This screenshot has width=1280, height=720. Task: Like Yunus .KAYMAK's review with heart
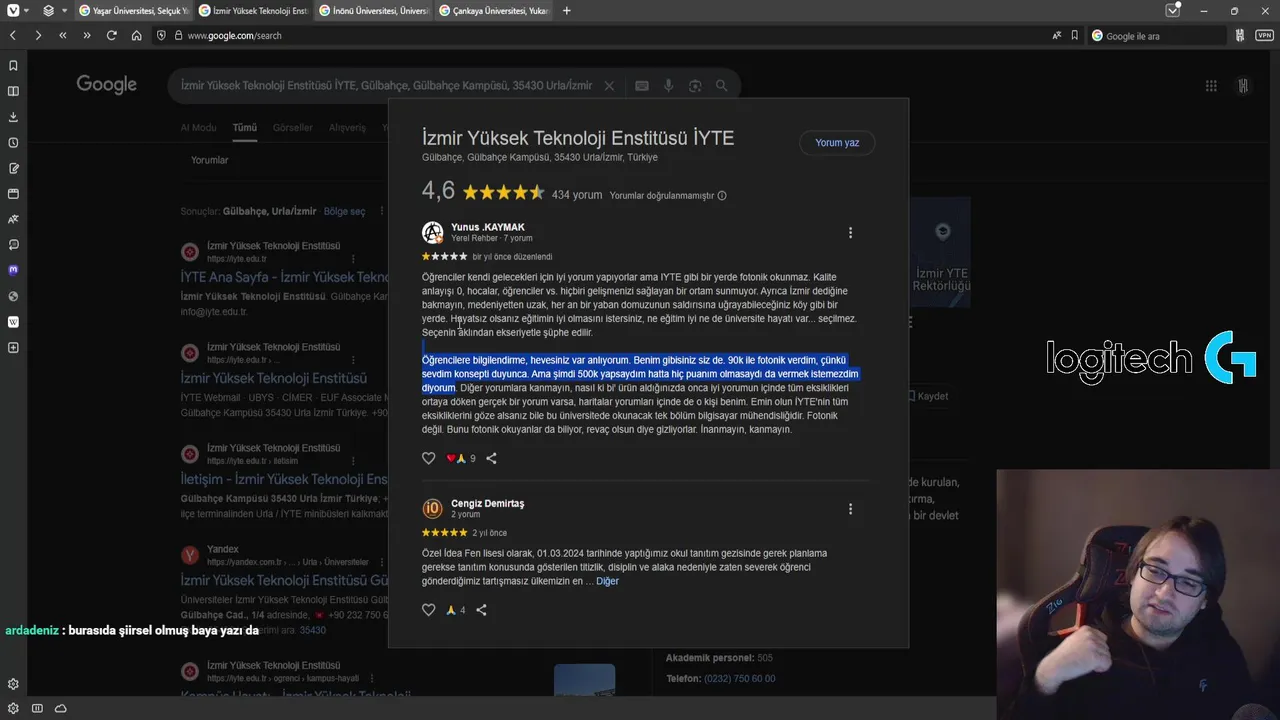429,458
